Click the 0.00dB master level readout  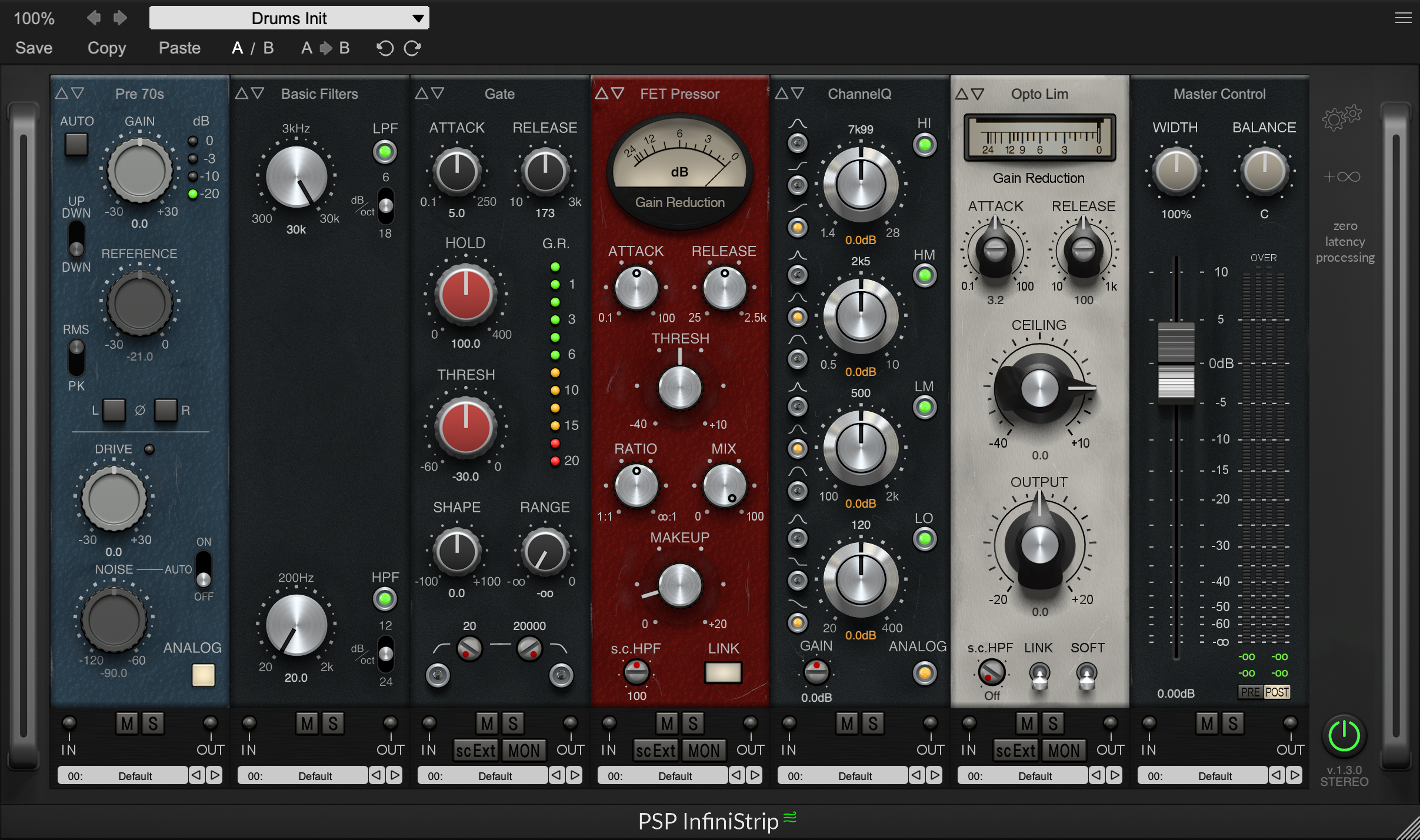point(1176,694)
